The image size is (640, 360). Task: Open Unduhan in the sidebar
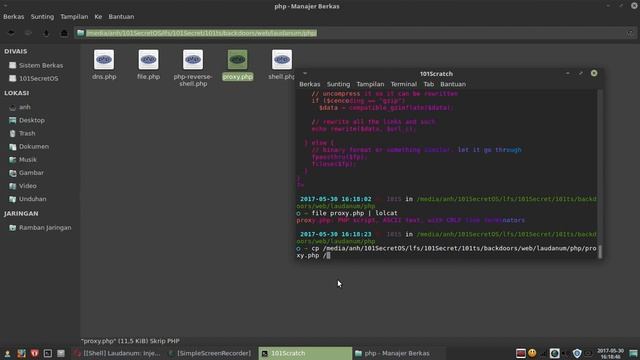(28, 199)
